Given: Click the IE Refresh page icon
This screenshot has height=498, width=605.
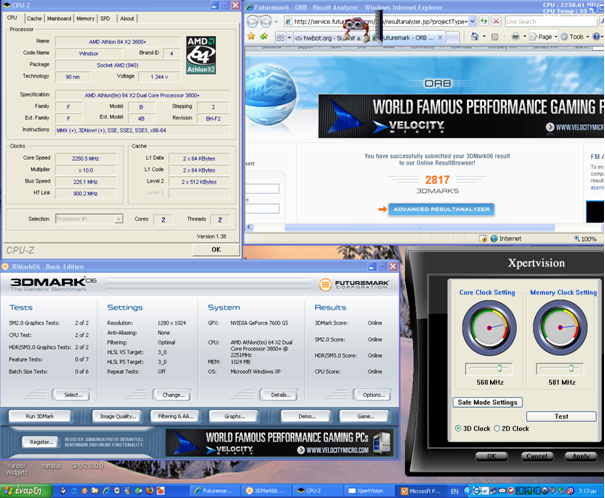Looking at the screenshot, I should [x=484, y=21].
